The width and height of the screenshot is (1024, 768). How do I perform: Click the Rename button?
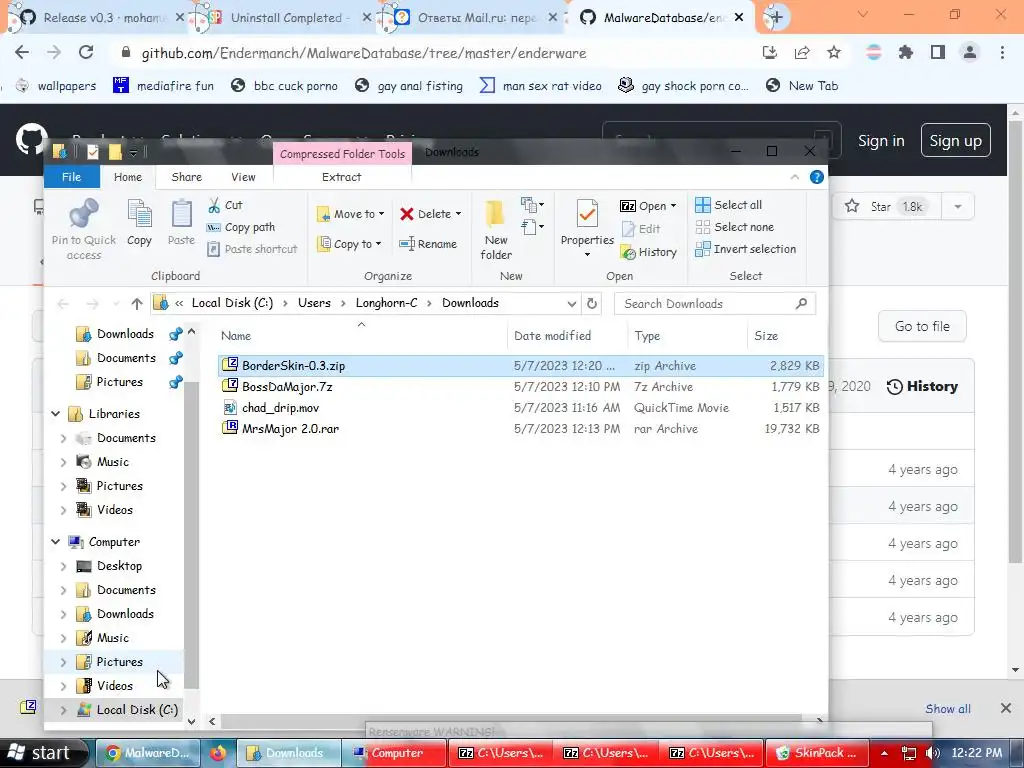[x=428, y=244]
